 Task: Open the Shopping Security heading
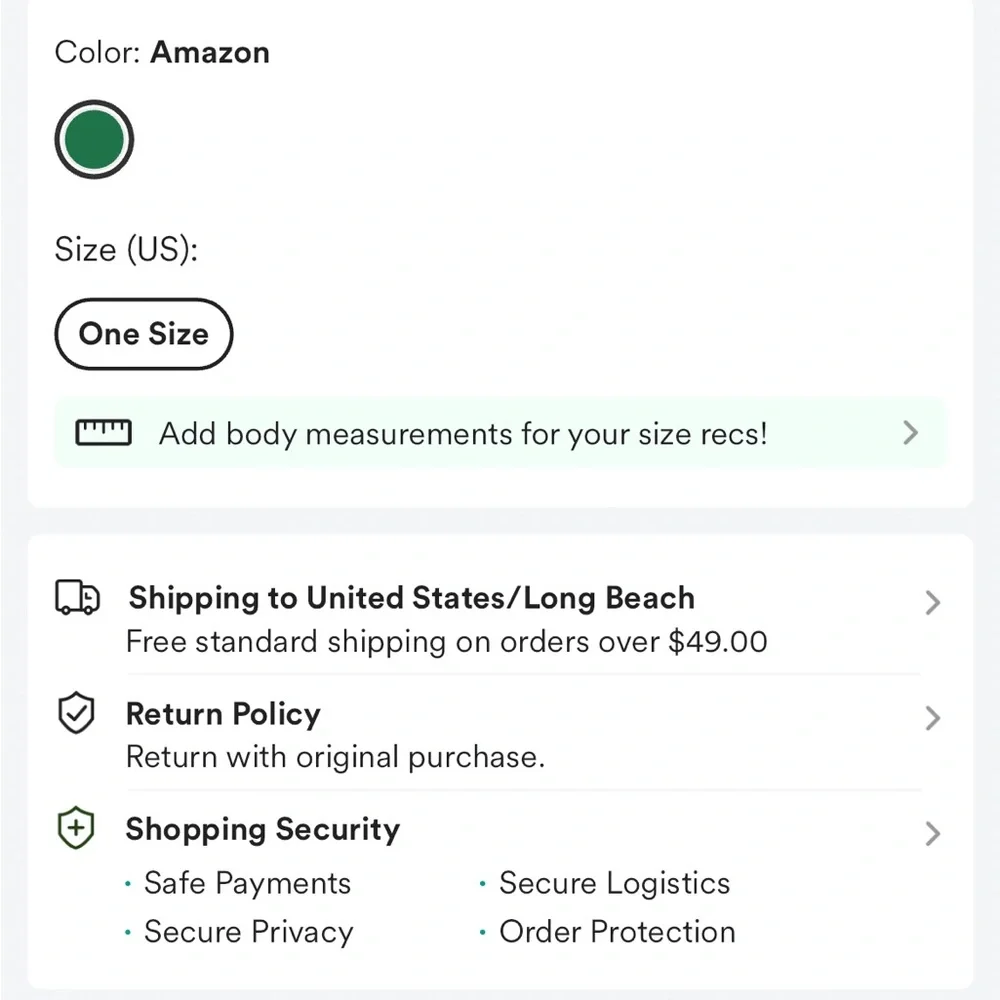(263, 830)
